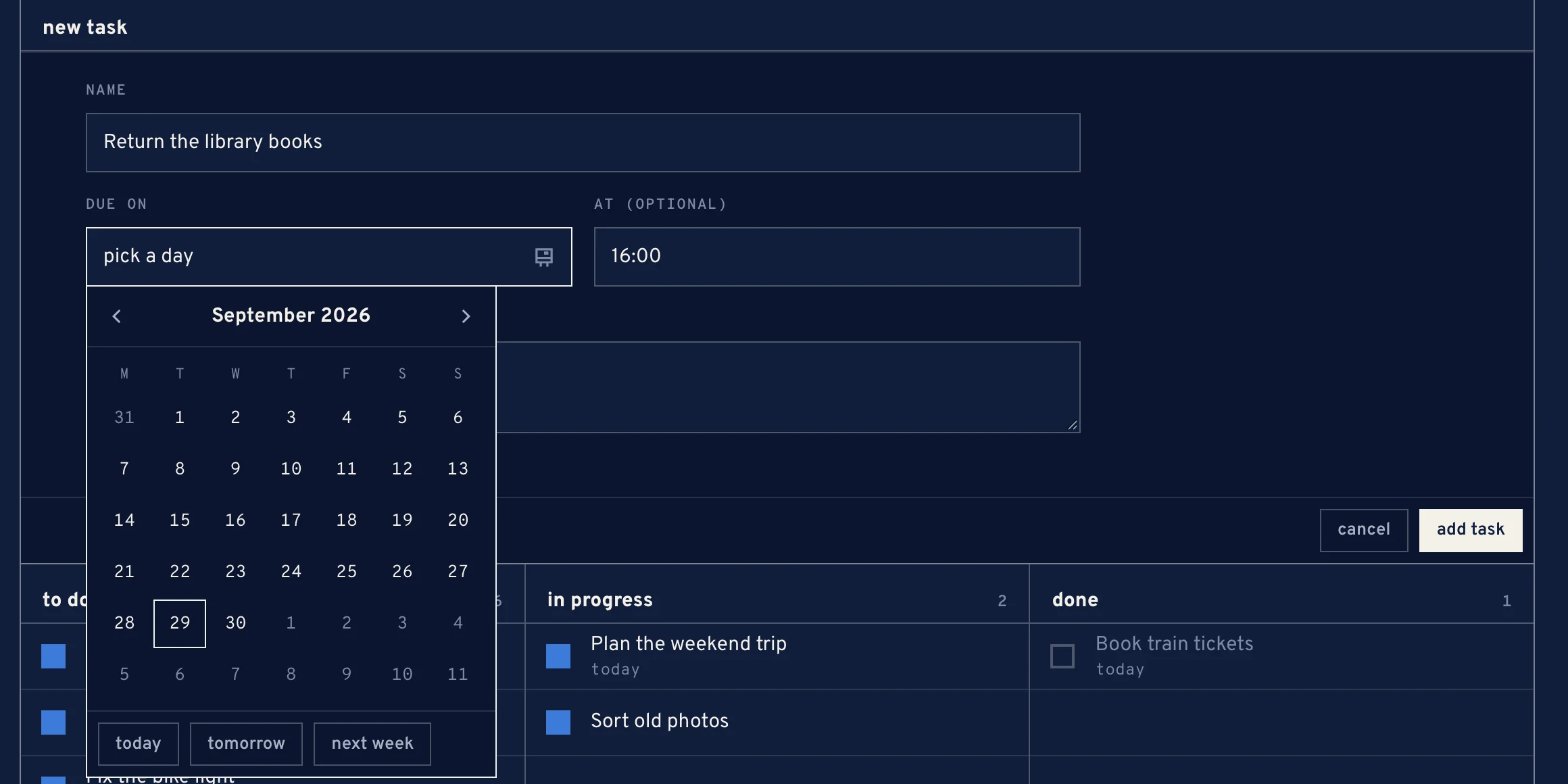Pick September 15 as due date
This screenshot has height=784, width=1568.
[x=180, y=520]
